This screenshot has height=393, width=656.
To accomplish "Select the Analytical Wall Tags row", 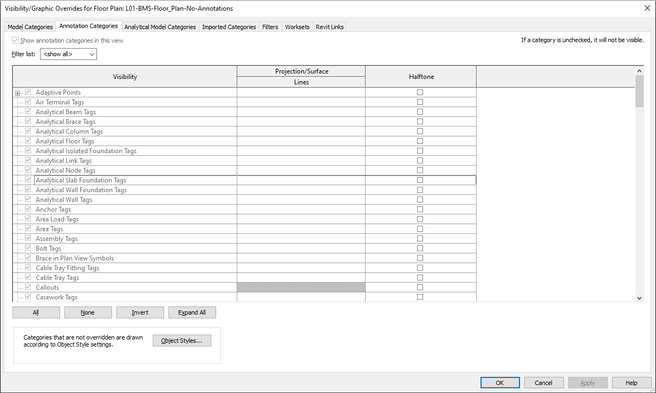I will coord(244,200).
